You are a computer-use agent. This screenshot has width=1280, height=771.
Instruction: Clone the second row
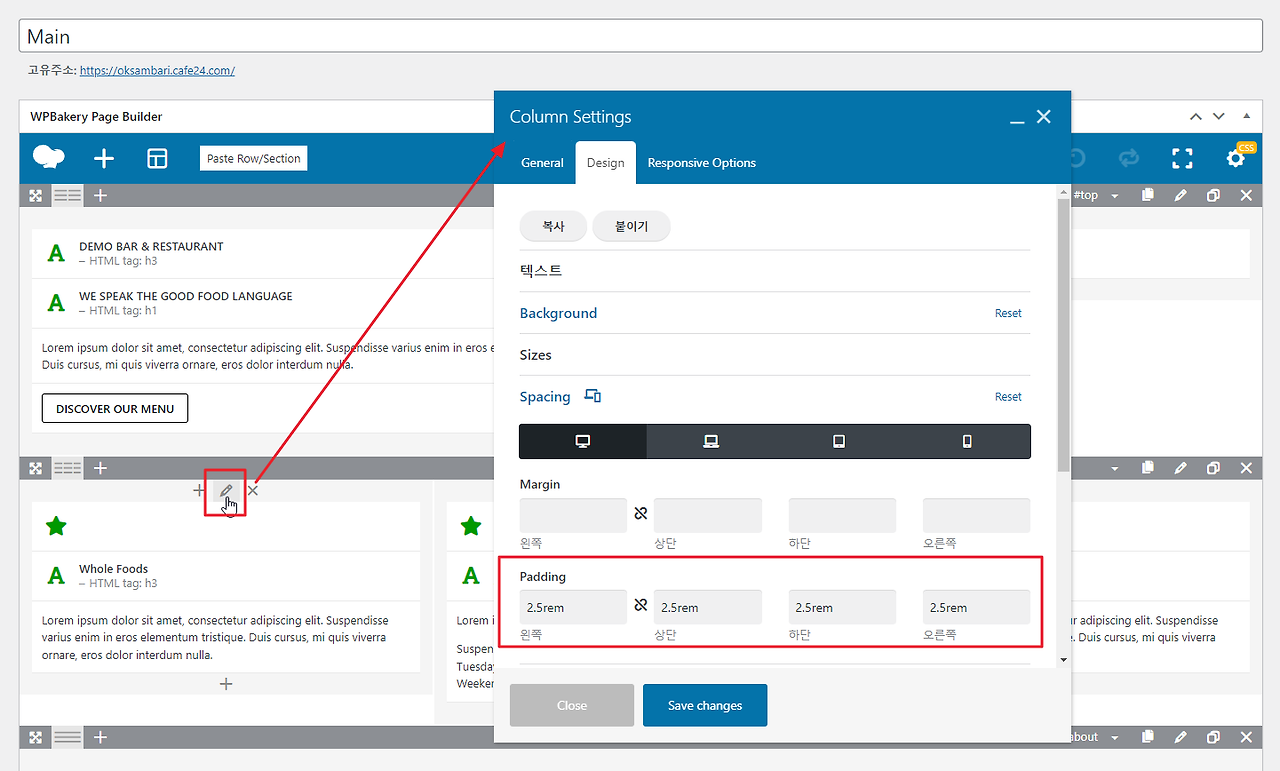[1213, 468]
